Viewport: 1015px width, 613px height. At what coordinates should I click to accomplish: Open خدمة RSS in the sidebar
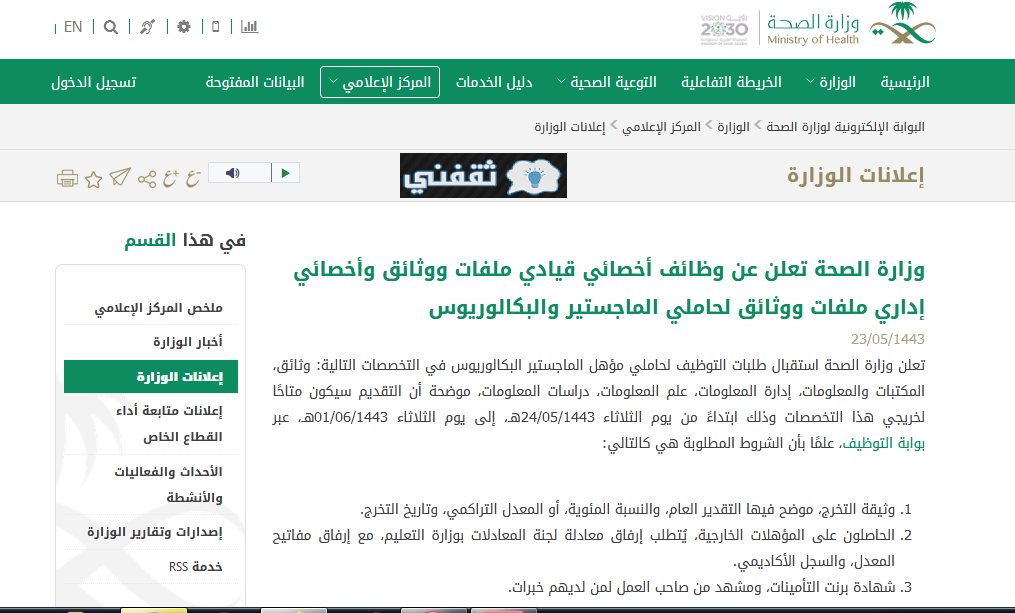click(x=195, y=566)
